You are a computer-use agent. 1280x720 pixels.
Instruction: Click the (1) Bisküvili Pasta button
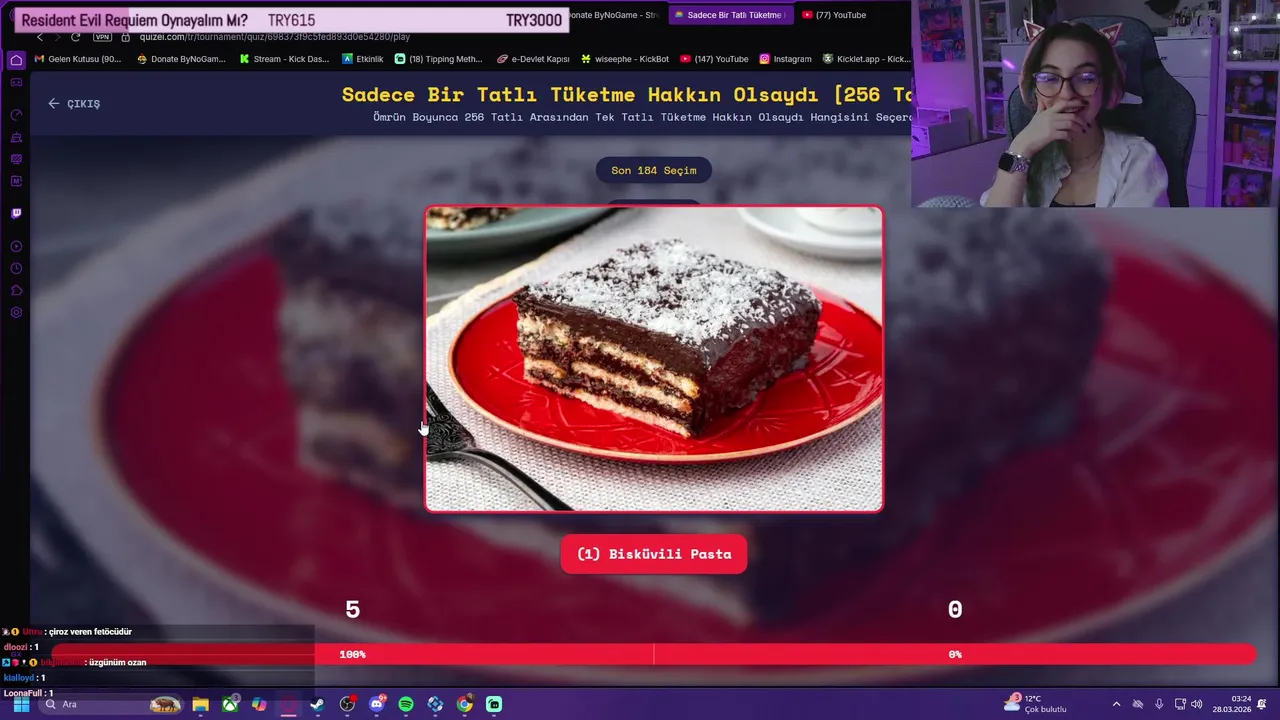click(654, 554)
